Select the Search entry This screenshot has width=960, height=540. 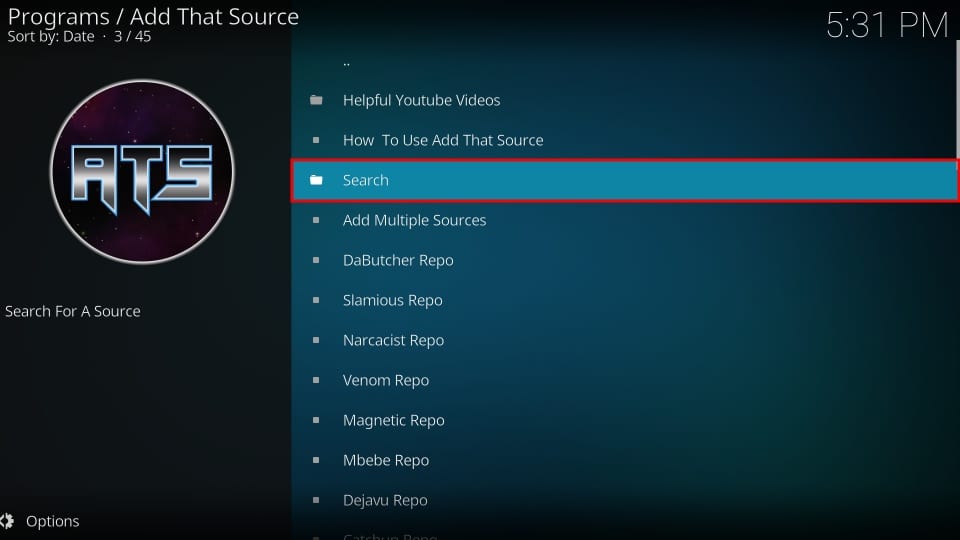click(x=624, y=180)
